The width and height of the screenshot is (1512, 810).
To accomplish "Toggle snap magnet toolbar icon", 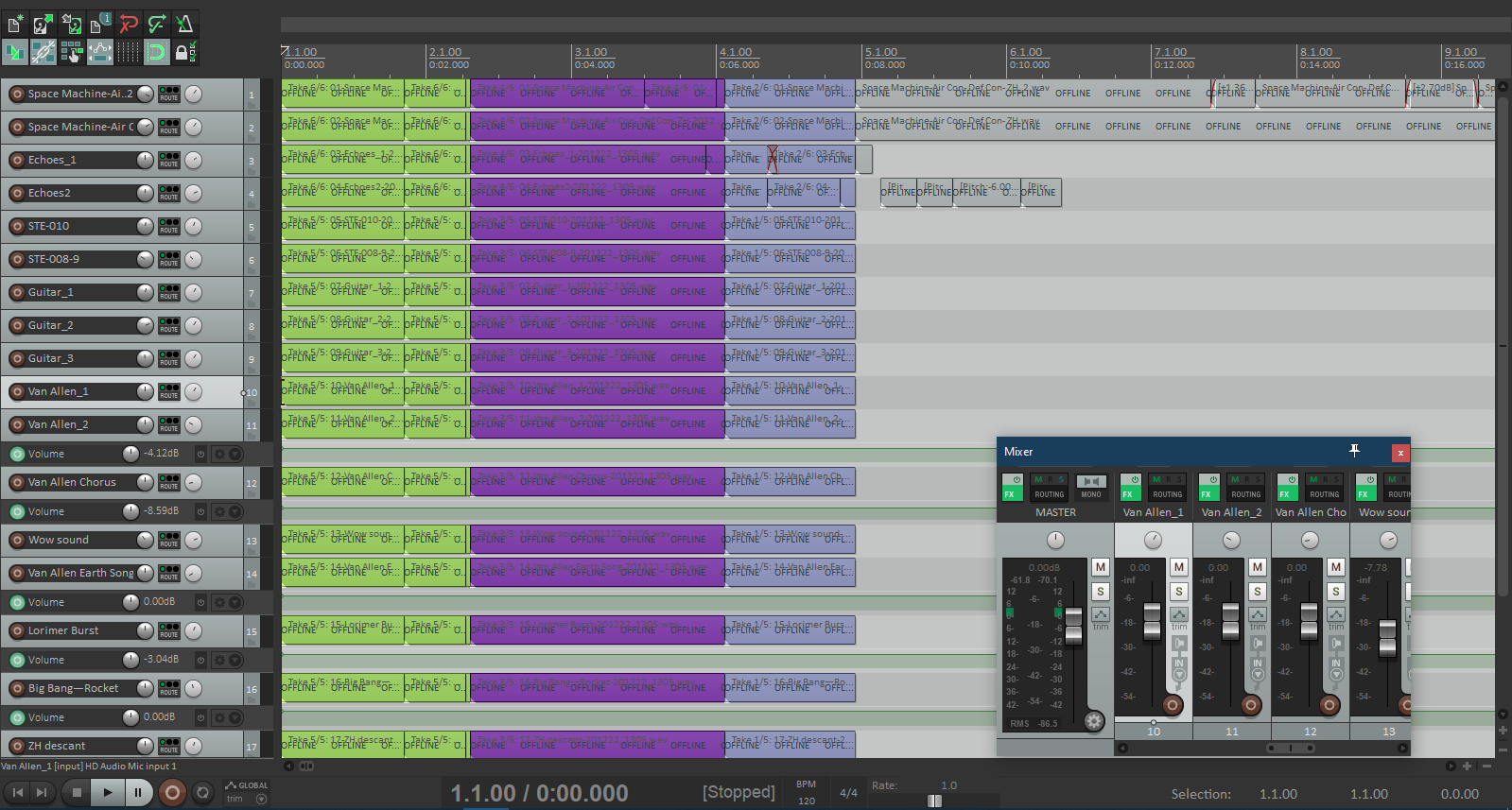I will 157,52.
